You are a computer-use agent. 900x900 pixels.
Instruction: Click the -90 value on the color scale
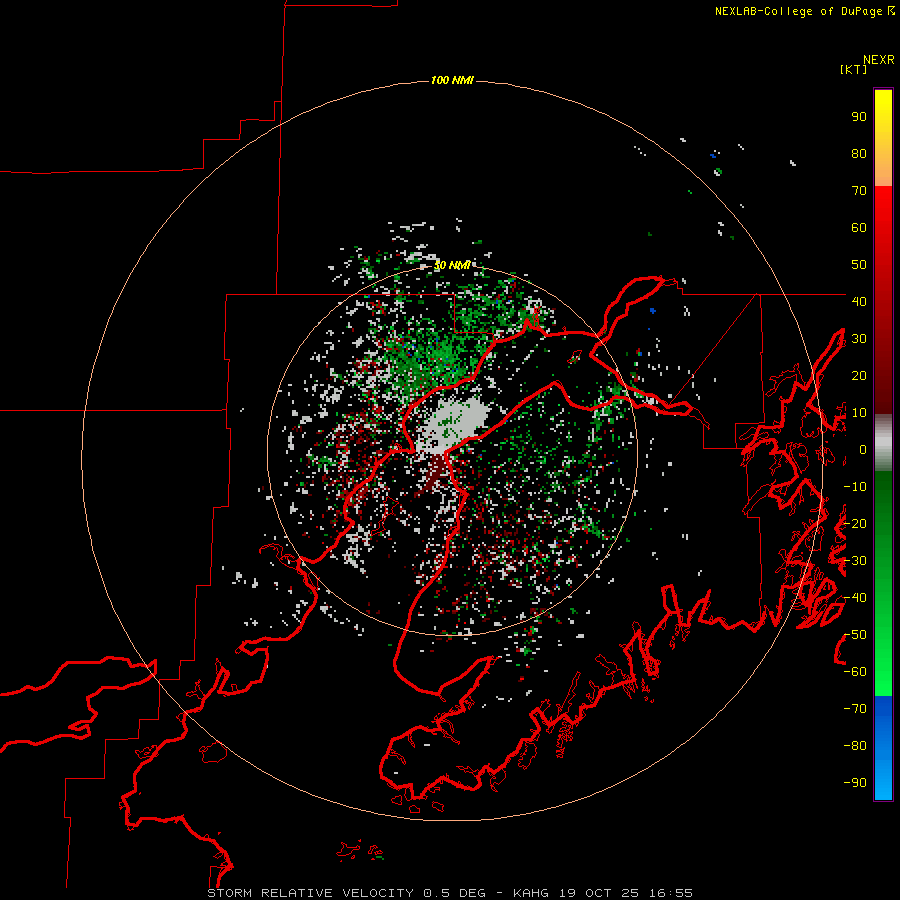coord(855,783)
